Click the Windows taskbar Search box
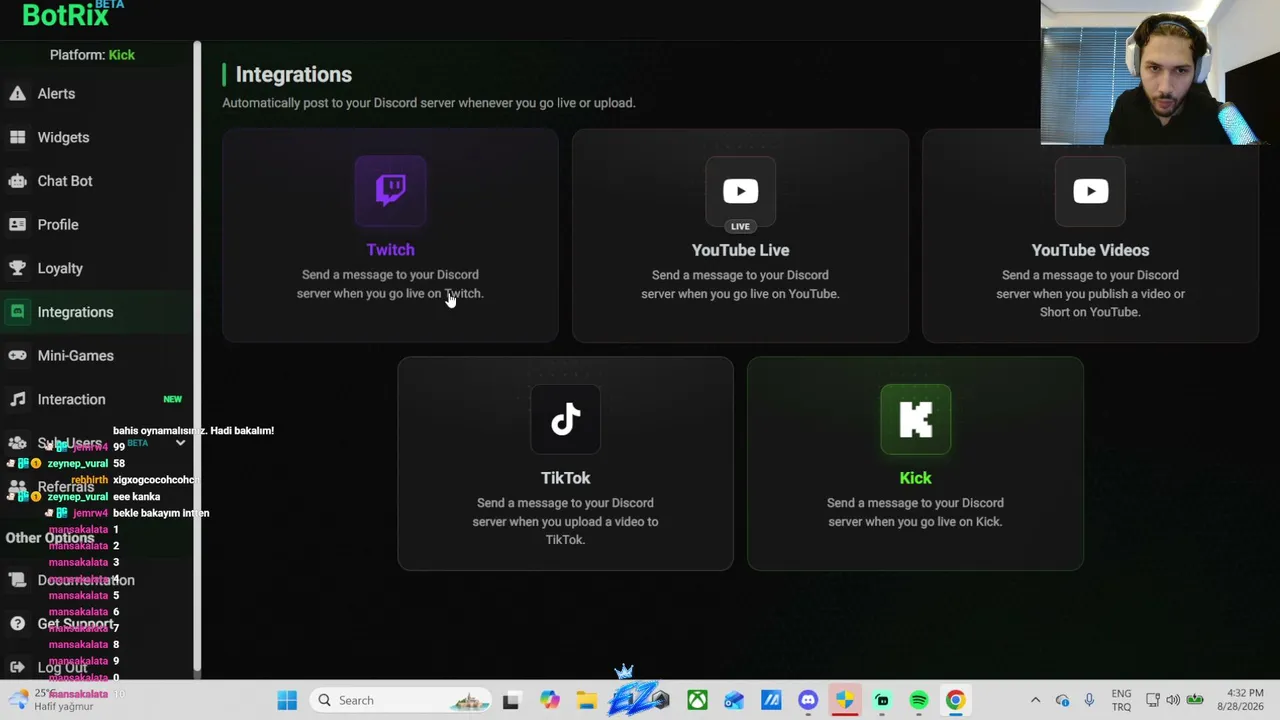This screenshot has height=720, width=1280. (400, 700)
